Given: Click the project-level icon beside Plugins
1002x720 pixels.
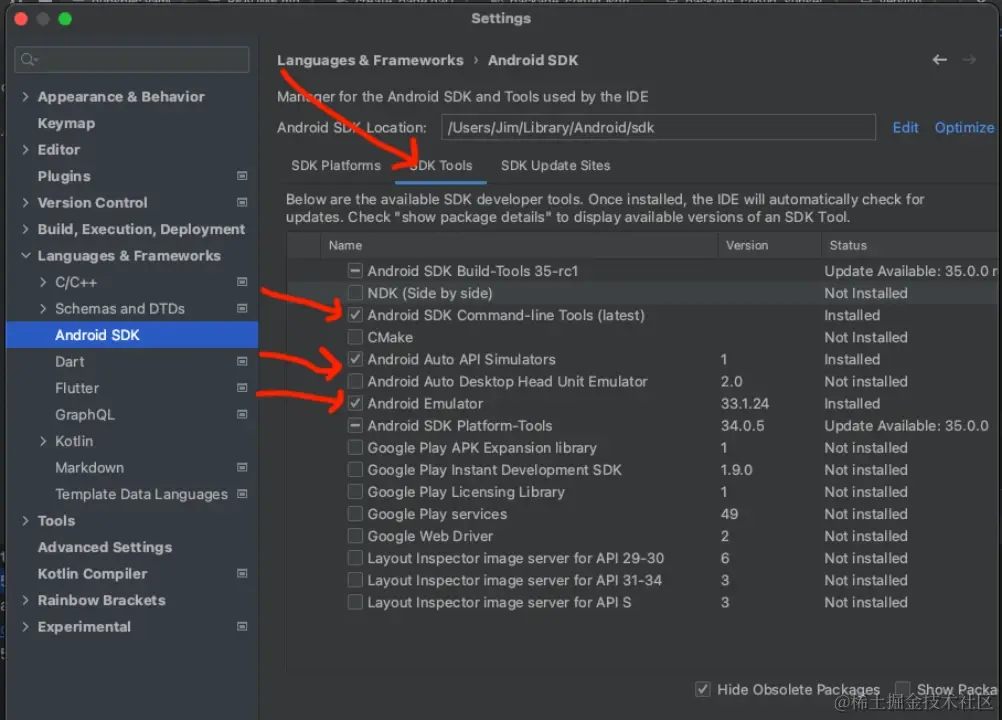Looking at the screenshot, I should pyautogui.click(x=242, y=176).
